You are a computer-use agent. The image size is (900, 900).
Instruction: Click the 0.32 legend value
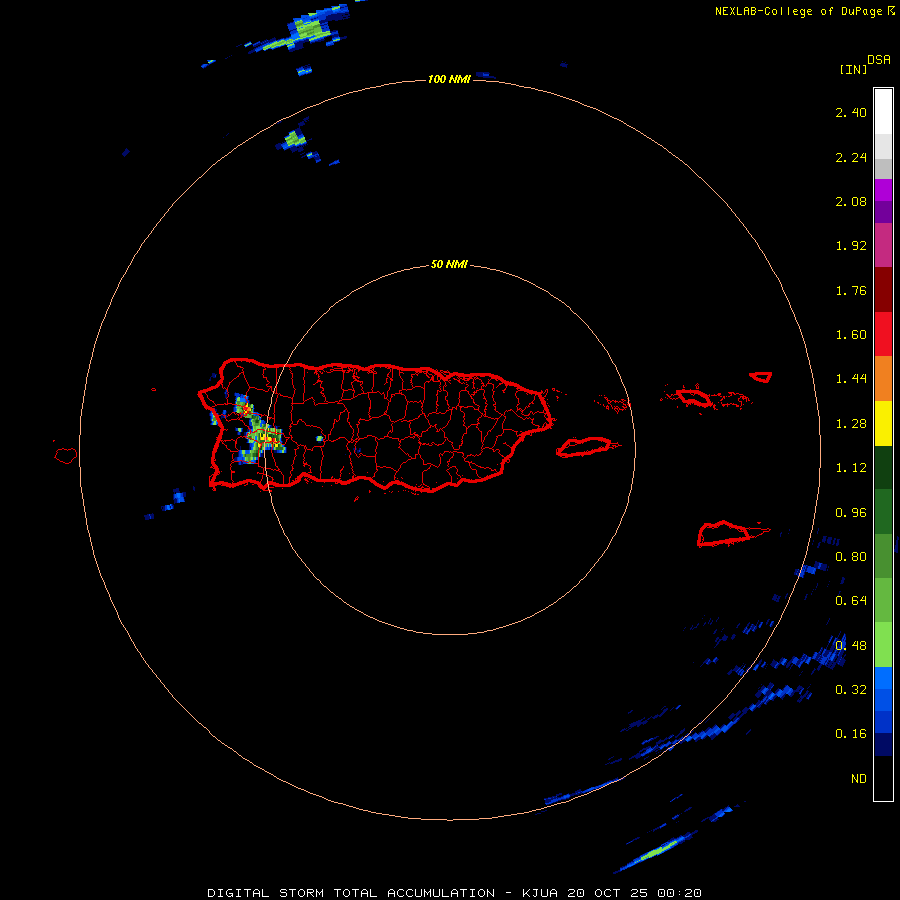(851, 690)
